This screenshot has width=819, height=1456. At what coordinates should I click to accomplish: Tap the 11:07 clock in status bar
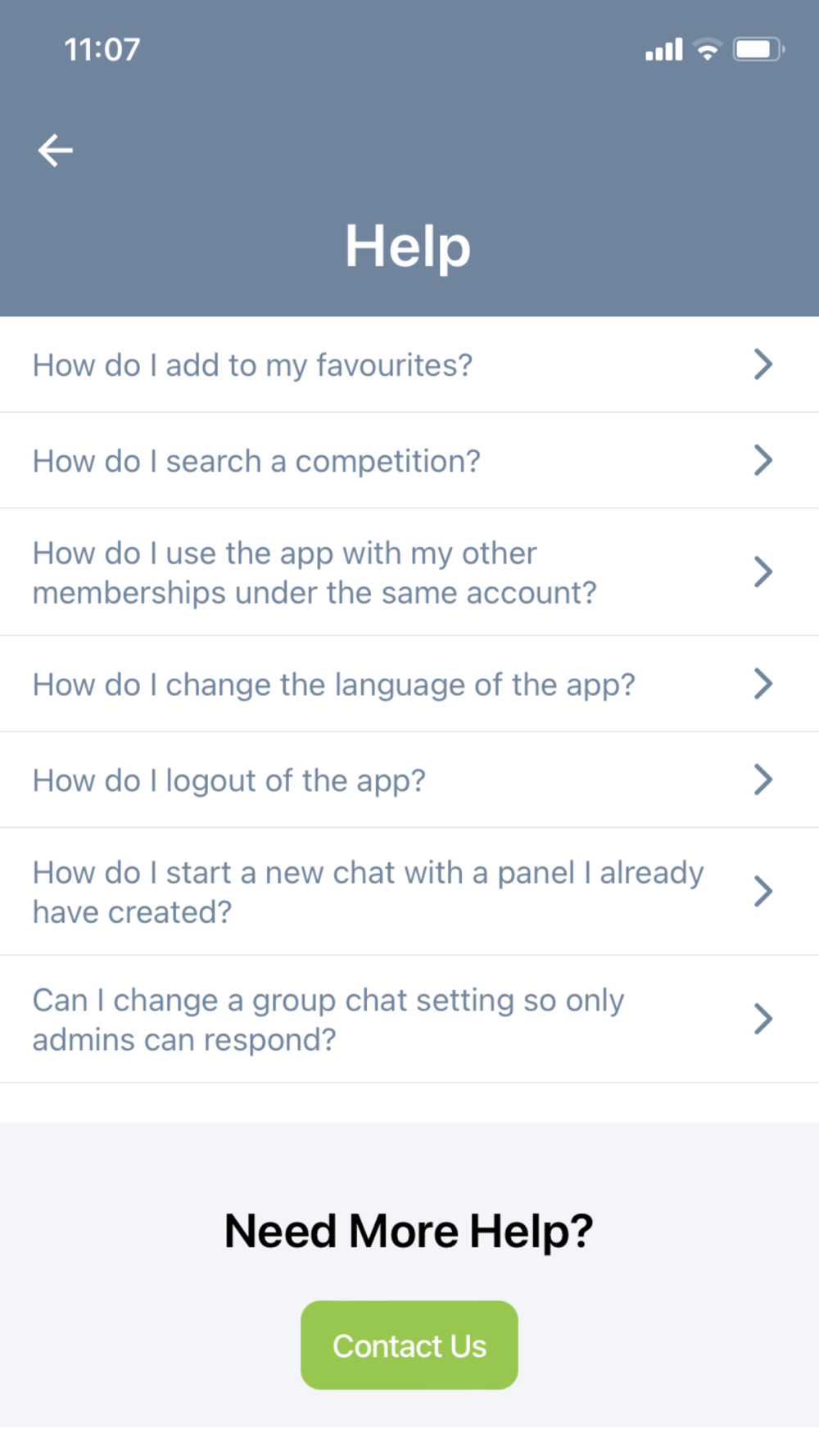coord(102,50)
